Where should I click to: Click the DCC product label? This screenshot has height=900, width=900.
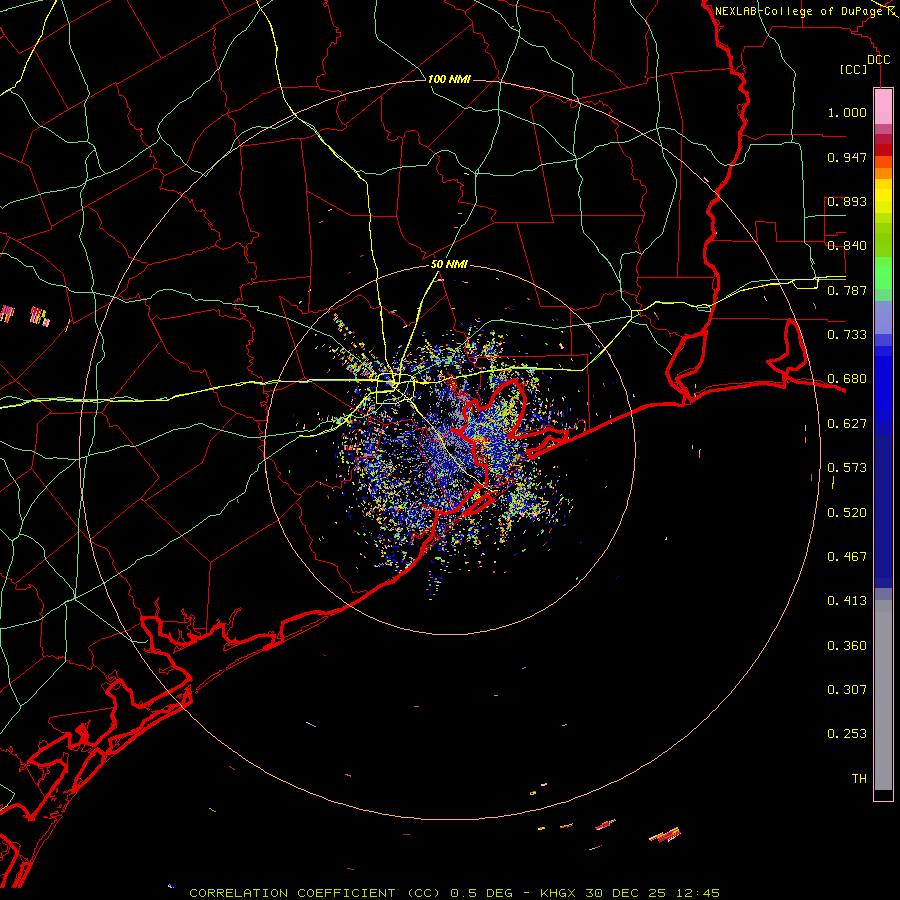coord(878,60)
